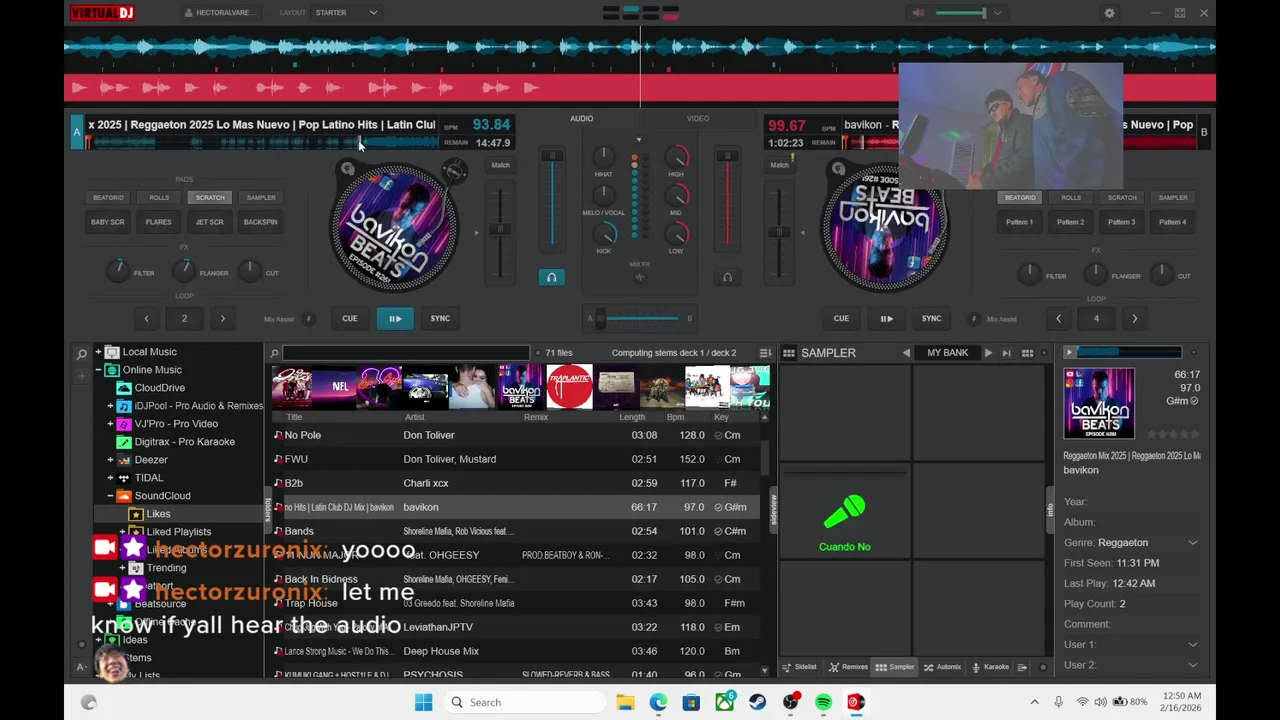Toggle right deck headphone cue

coord(727,277)
